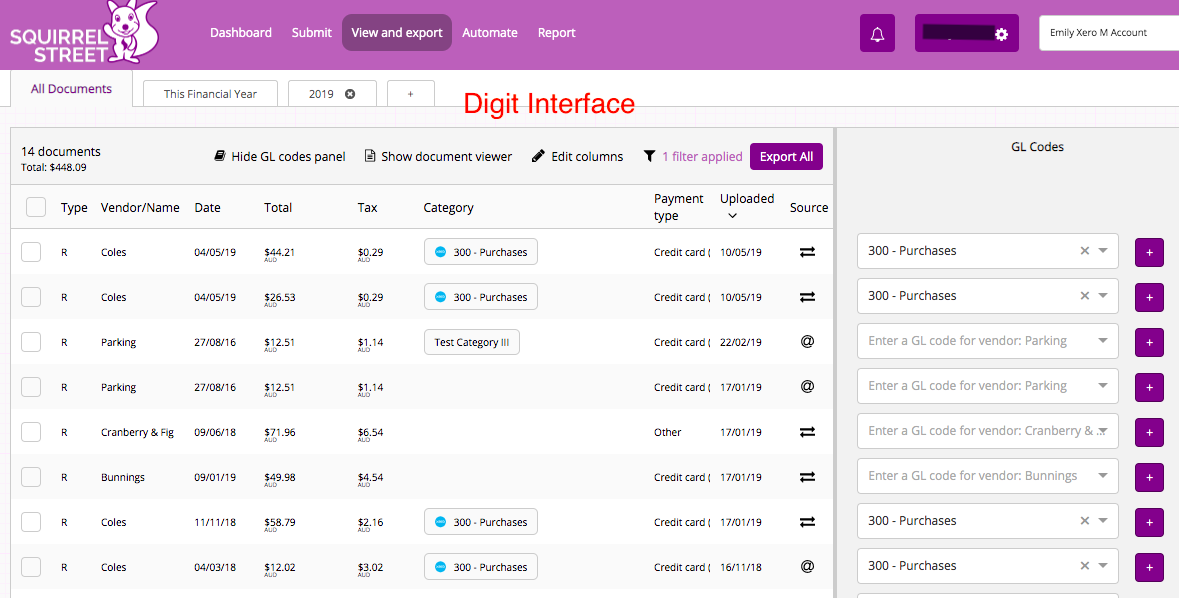This screenshot has width=1179, height=598.
Task: Hide GL codes panel
Action: click(280, 156)
